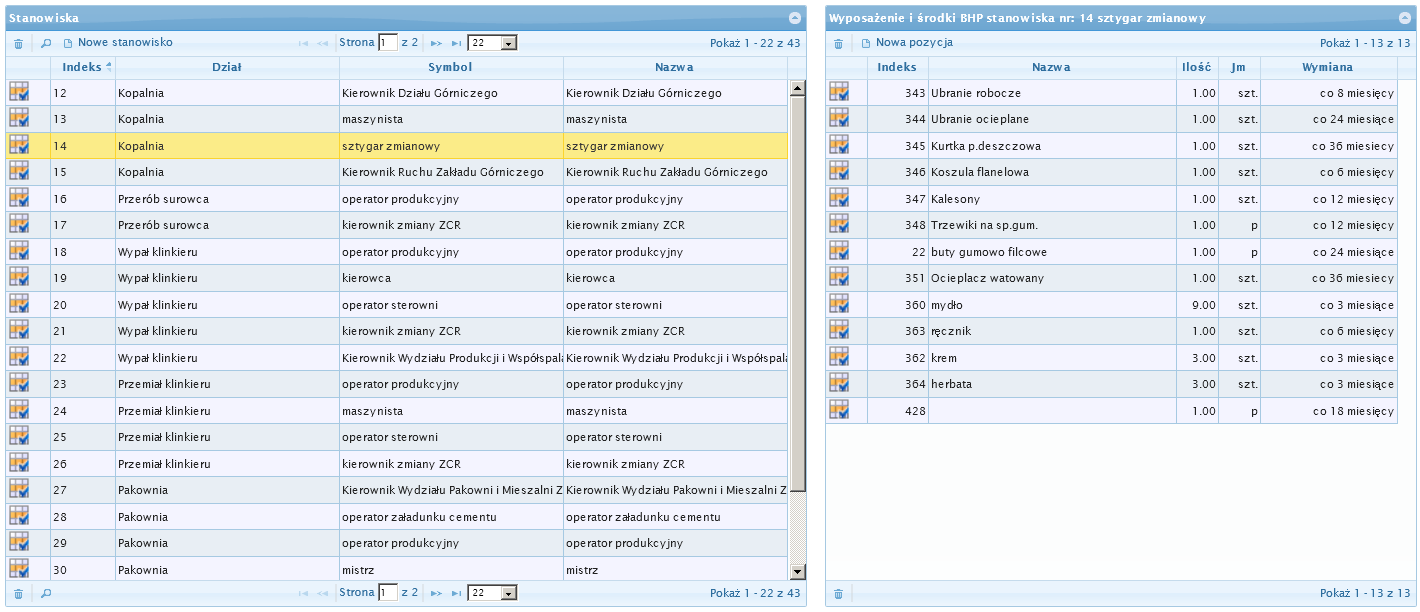This screenshot has width=1420, height=612.
Task: Delete with bottom Stanowiska trash icon
Action: coord(19,593)
